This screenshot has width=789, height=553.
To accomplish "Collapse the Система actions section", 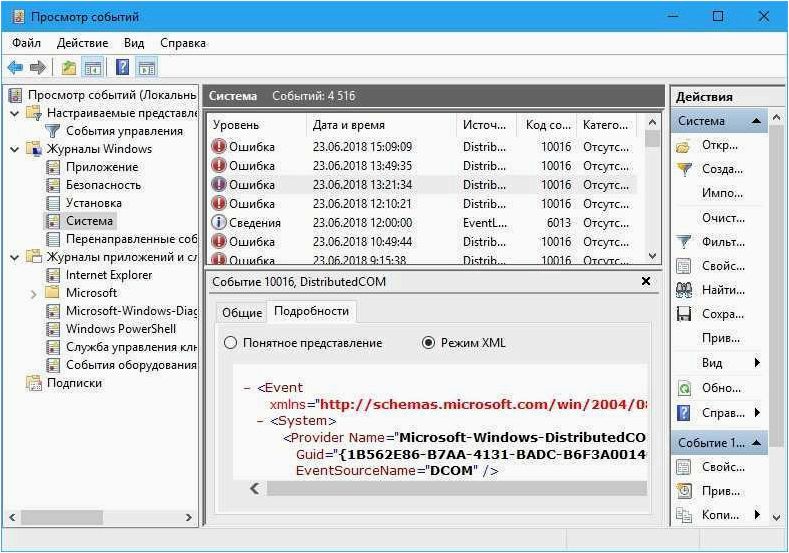I will point(756,121).
